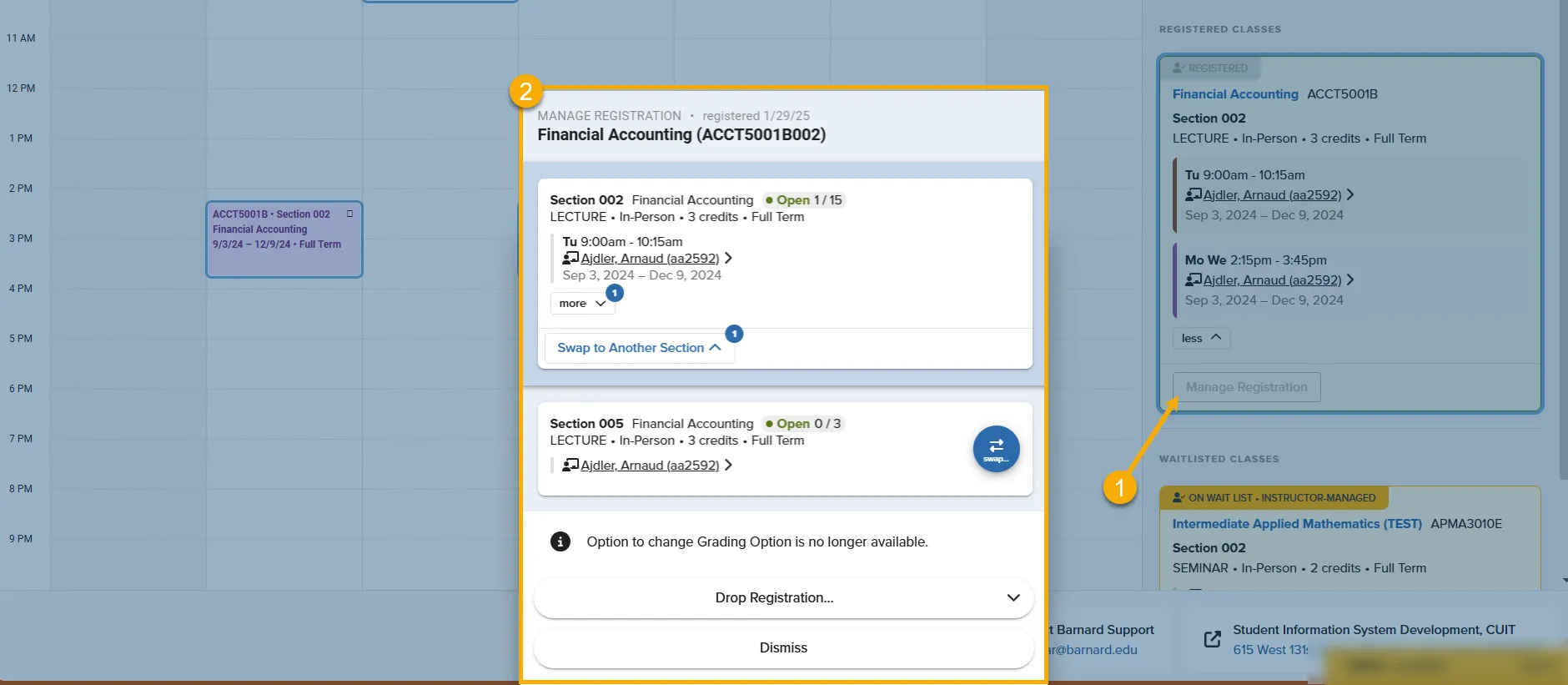Click chevron after Ajdler, Arnaud in Section 005
This screenshot has width=1568, height=685.
[728, 466]
